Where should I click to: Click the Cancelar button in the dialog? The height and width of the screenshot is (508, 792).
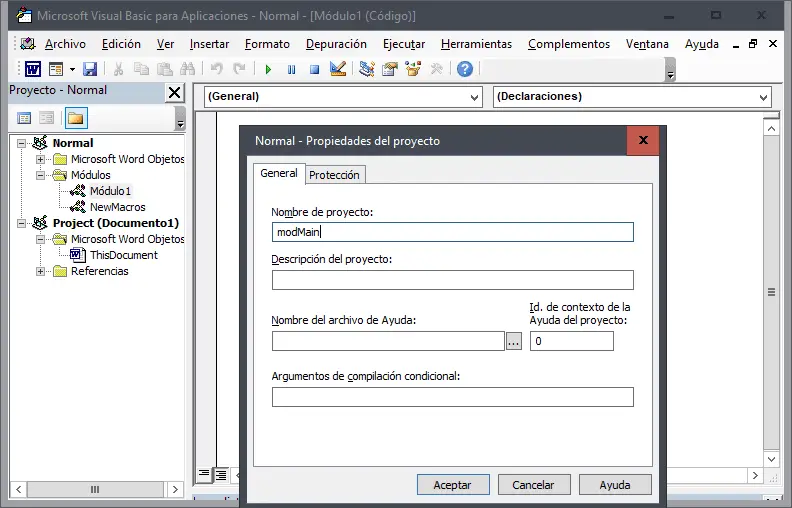click(534, 485)
